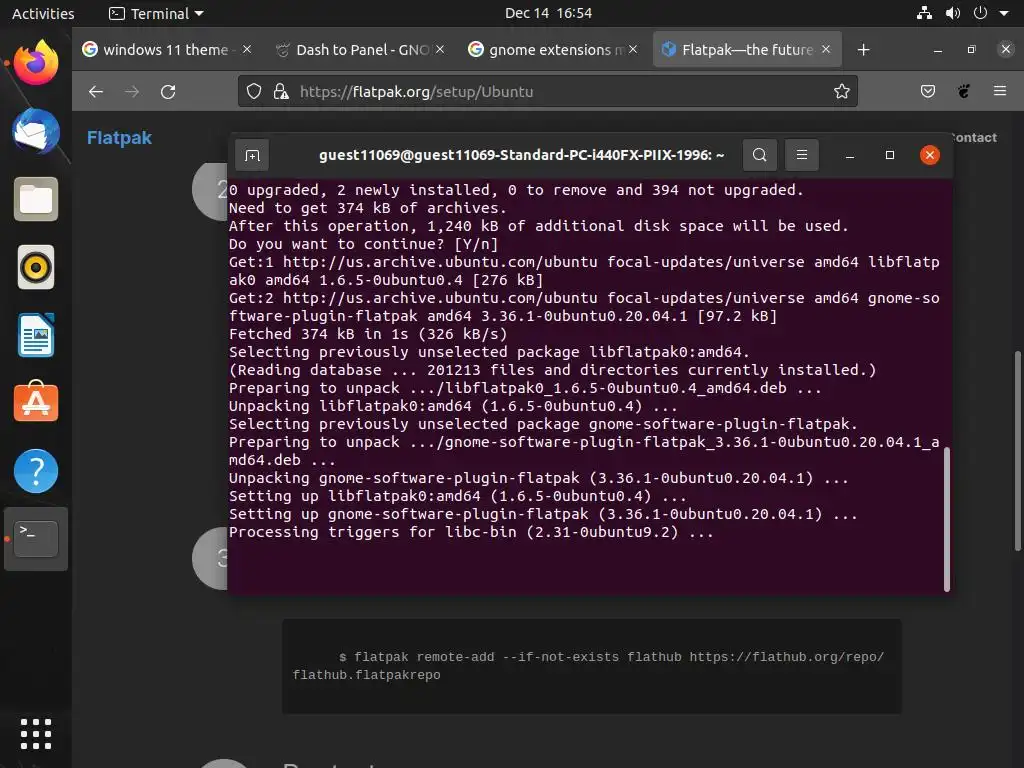Viewport: 1024px width, 768px height.
Task: Maximize the terminal window
Action: 889,155
